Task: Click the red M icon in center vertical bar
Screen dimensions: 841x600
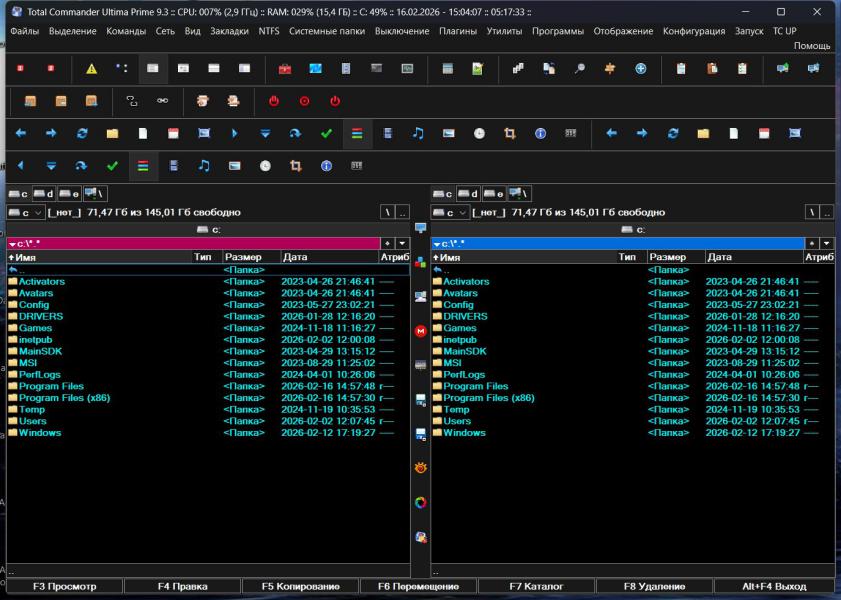Action: tap(421, 331)
